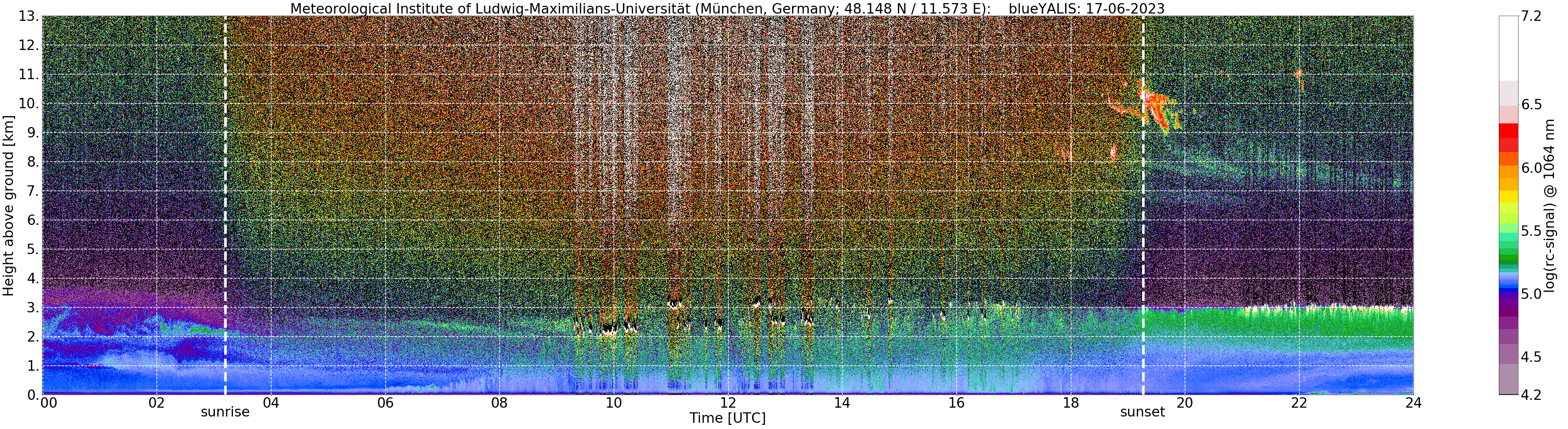1568x429 pixels.
Task: Click the '20' time axis tick label
Action: click(1185, 403)
